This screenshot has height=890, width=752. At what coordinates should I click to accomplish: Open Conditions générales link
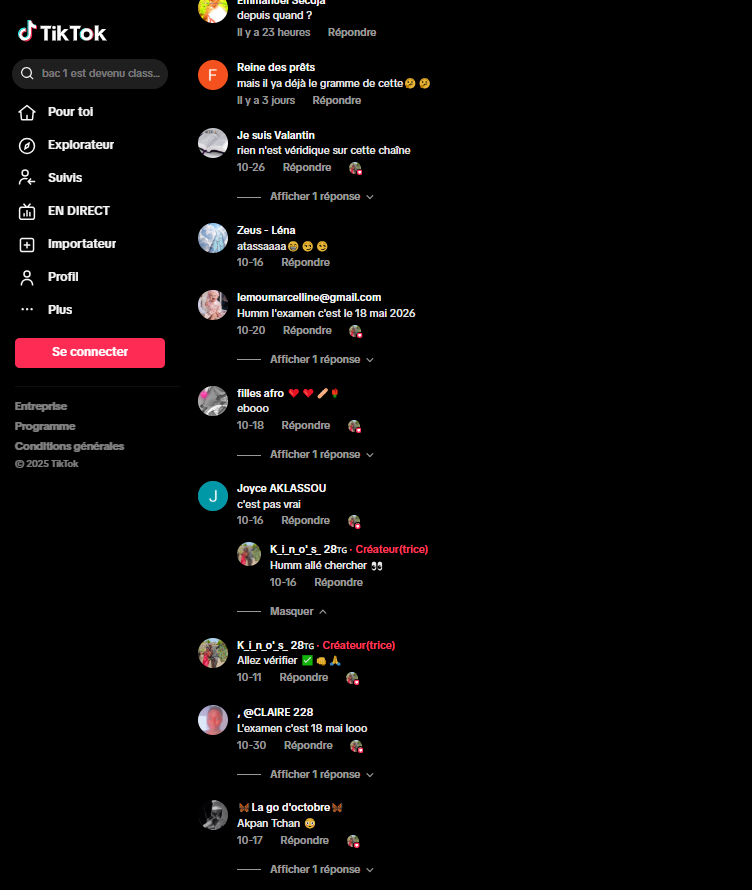pos(69,446)
